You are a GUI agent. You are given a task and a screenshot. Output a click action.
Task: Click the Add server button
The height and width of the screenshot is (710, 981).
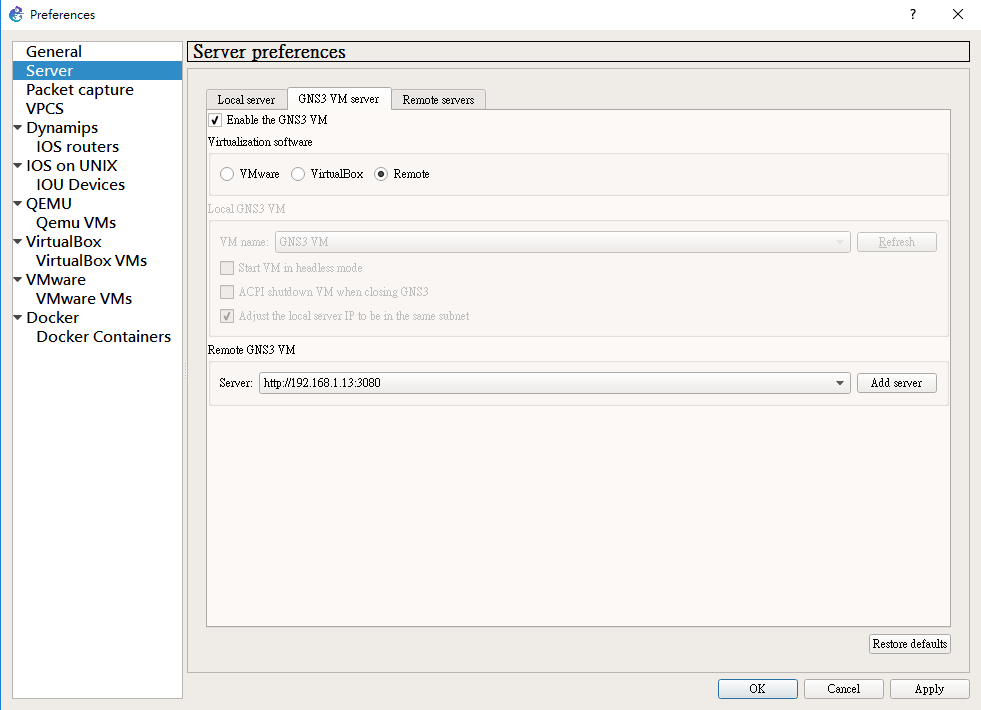pos(897,383)
